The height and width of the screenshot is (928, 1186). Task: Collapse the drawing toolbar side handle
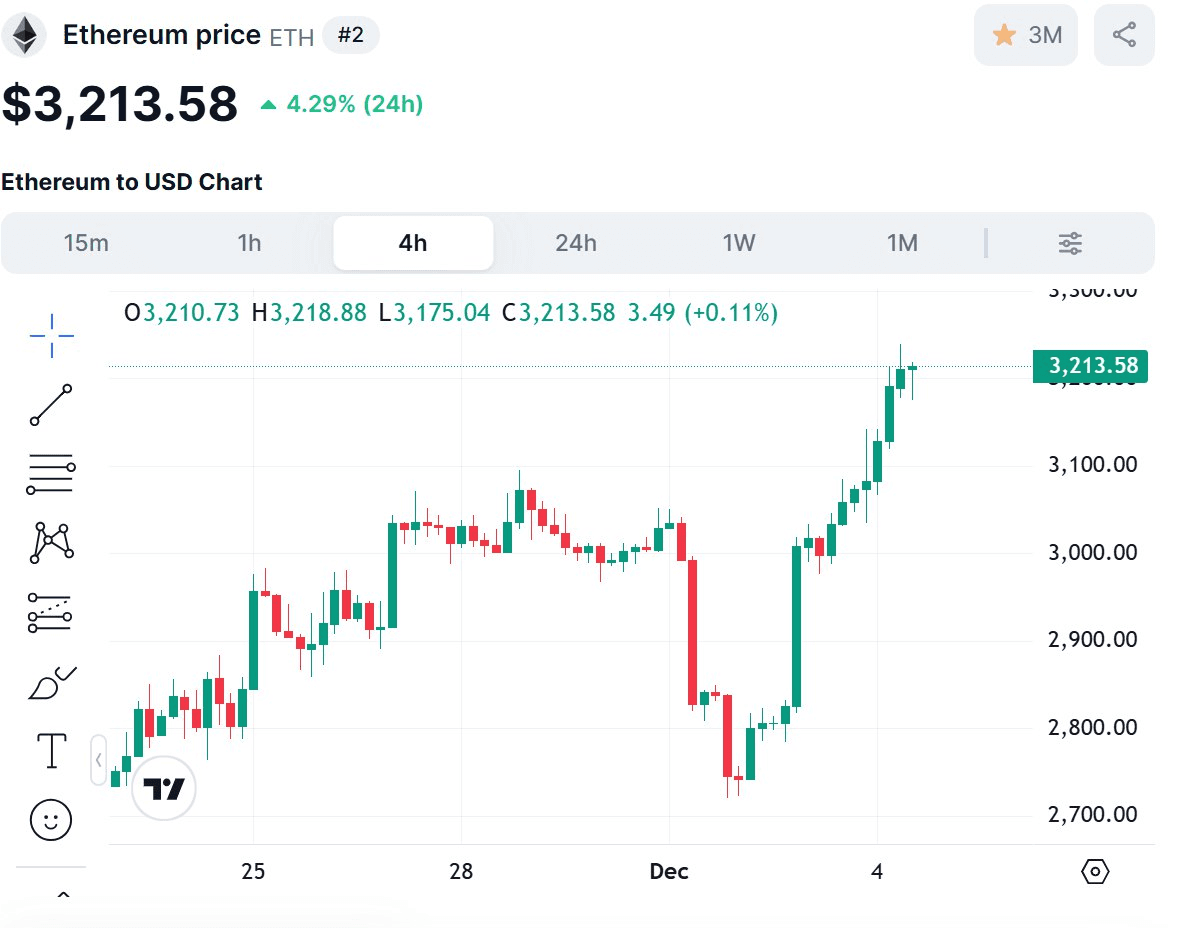point(98,760)
